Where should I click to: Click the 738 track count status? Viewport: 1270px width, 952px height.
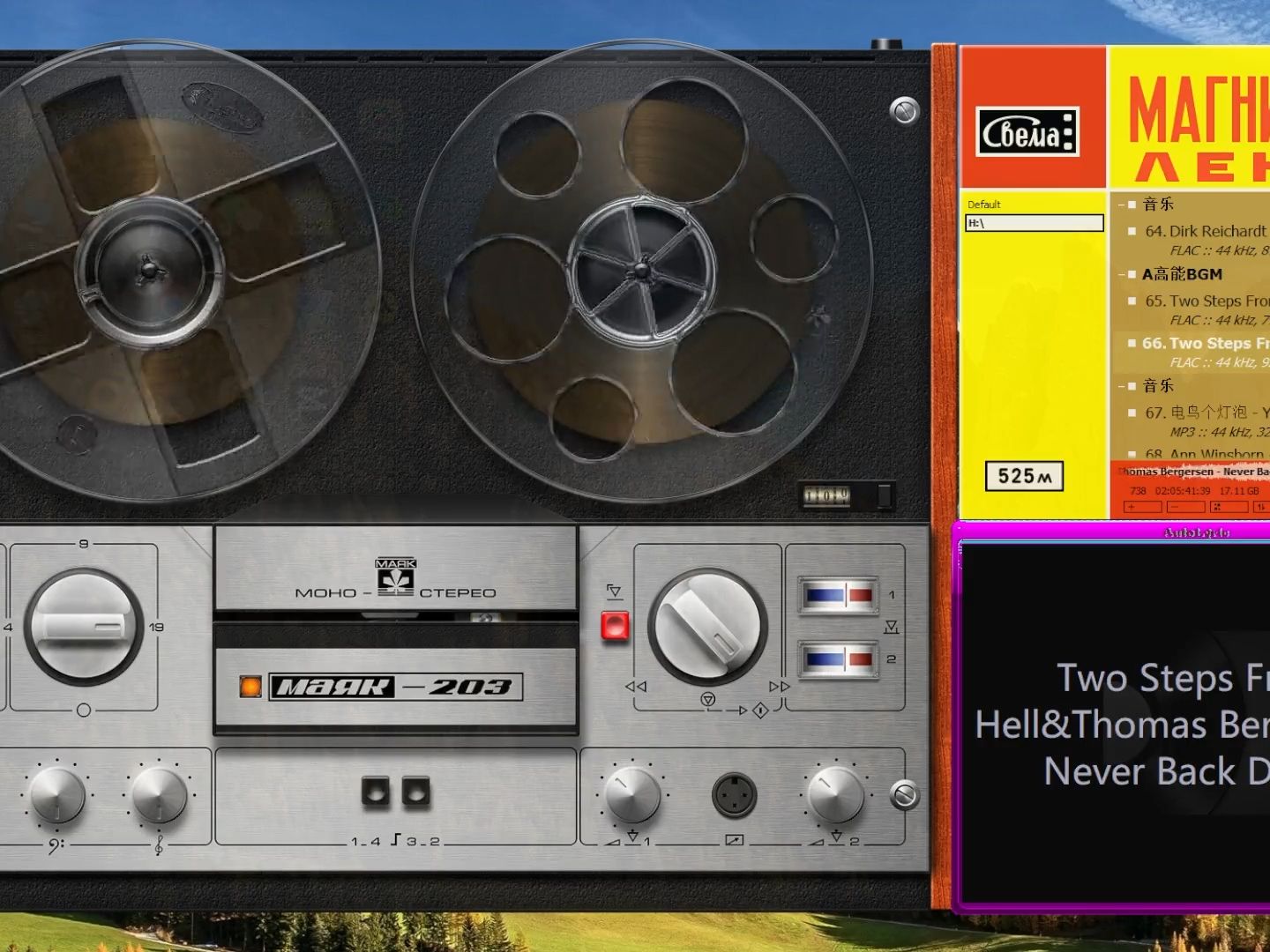click(1138, 491)
